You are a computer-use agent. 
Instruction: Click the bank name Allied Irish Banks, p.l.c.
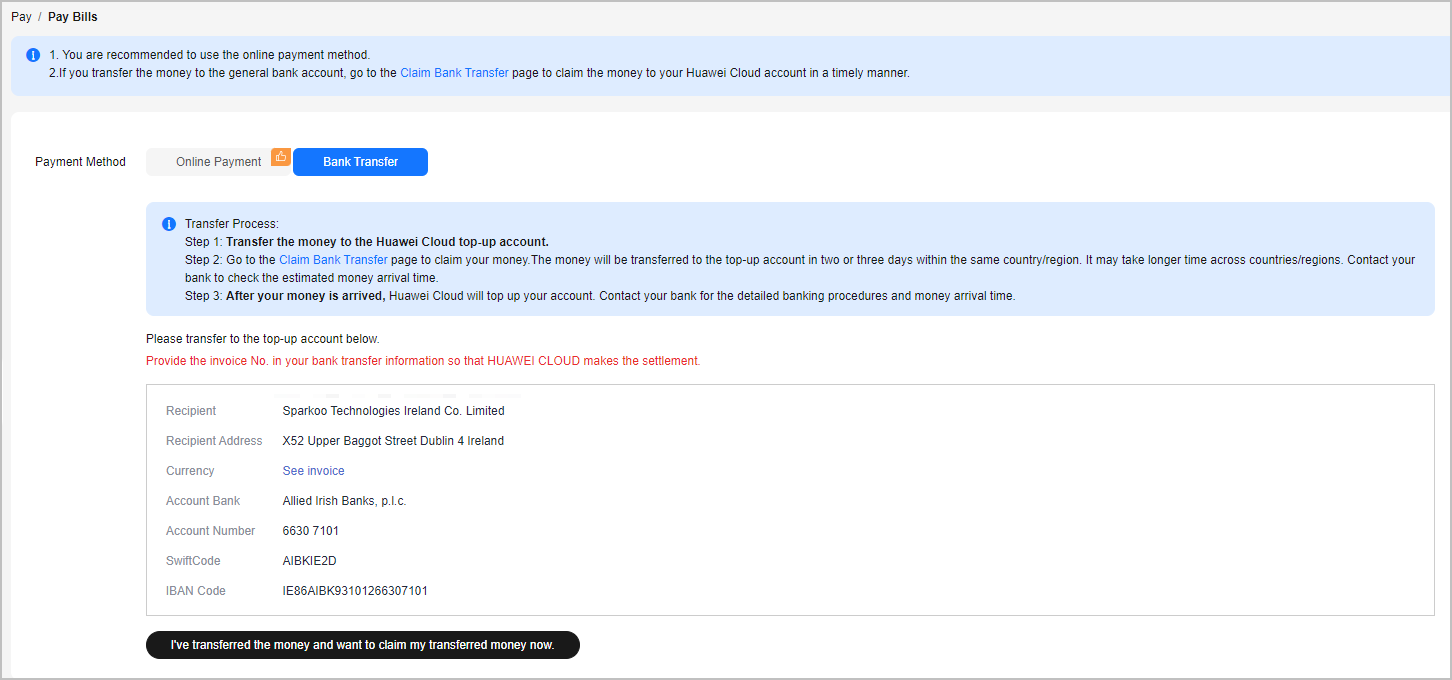coord(345,501)
